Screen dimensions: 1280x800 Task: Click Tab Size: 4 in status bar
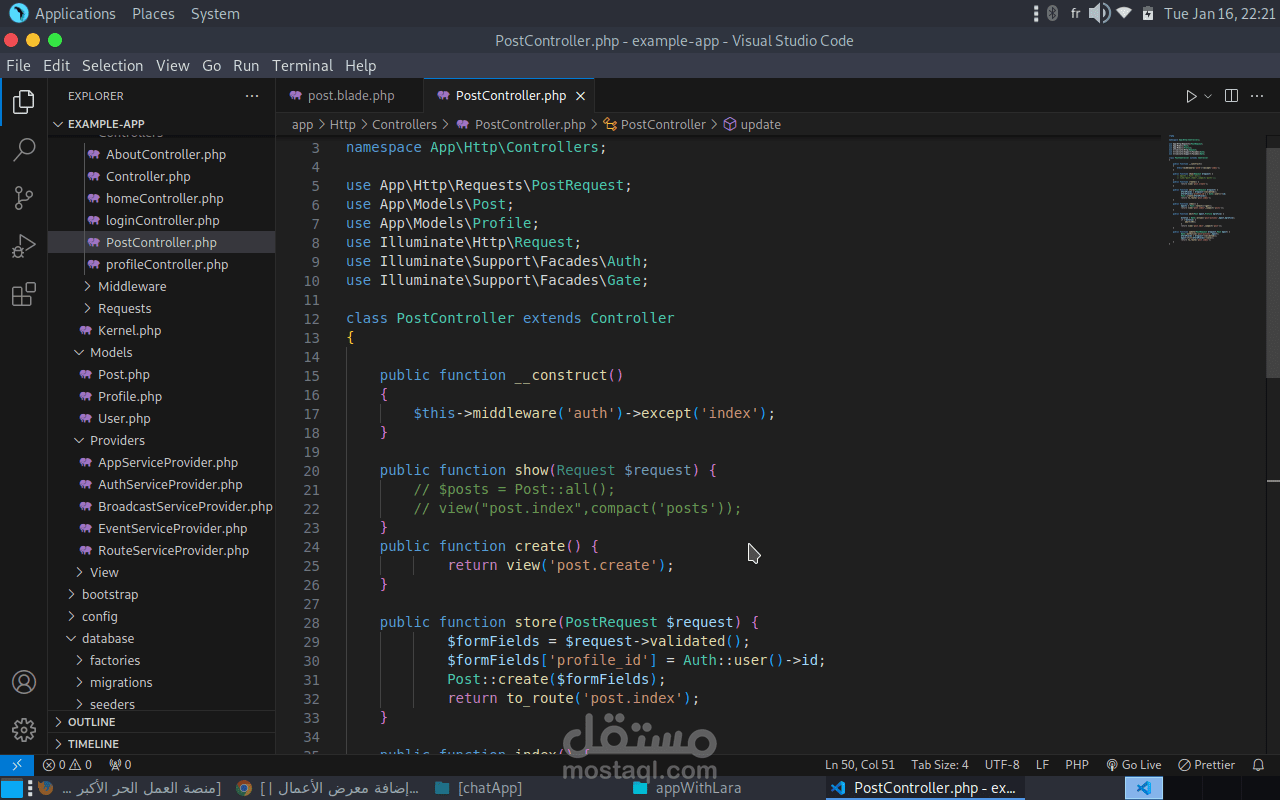[x=940, y=765]
